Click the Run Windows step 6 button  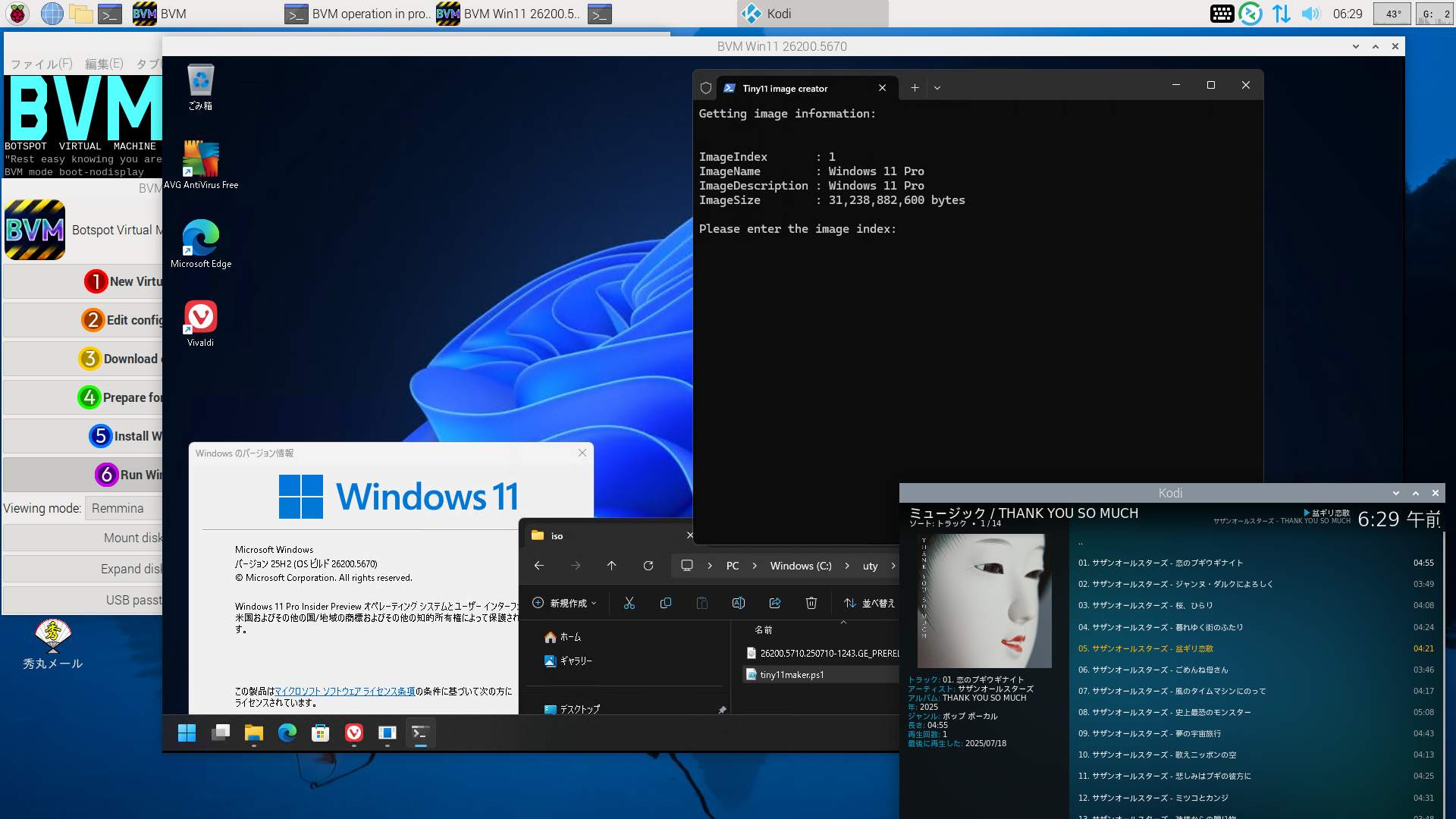coord(83,475)
